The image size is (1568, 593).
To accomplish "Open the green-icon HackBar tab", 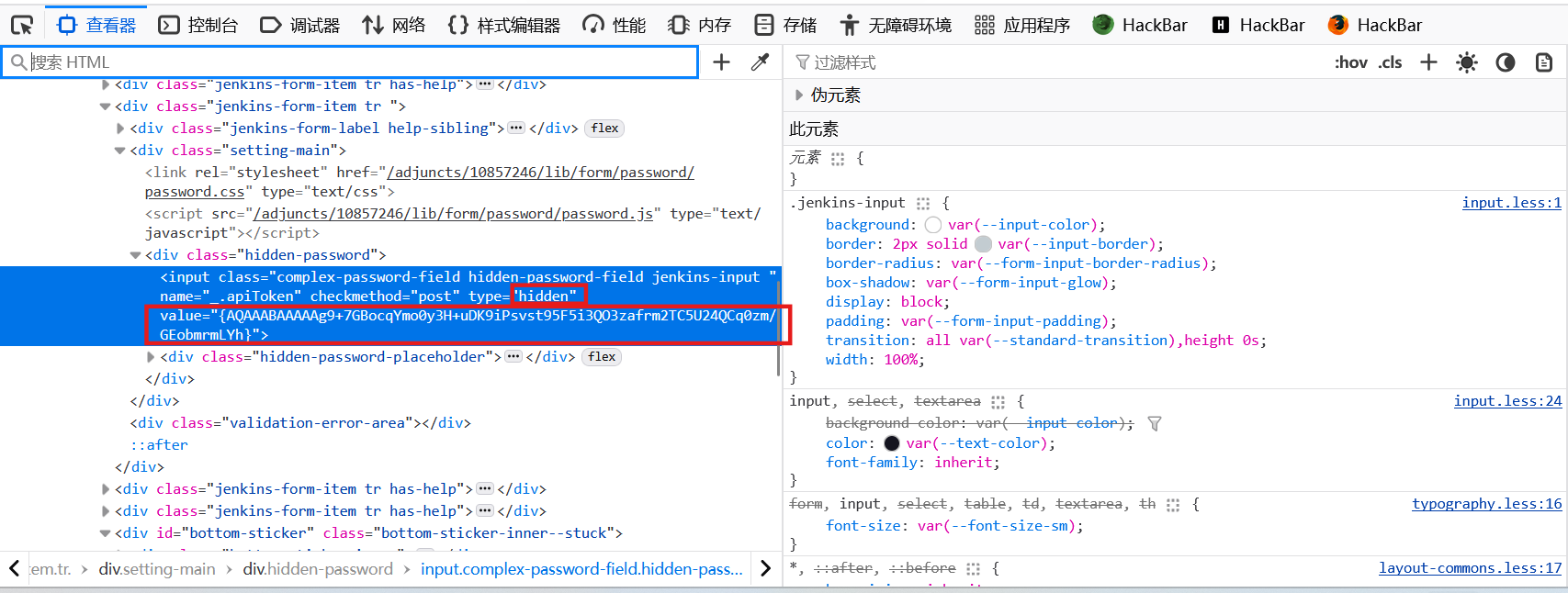I will [x=1140, y=25].
